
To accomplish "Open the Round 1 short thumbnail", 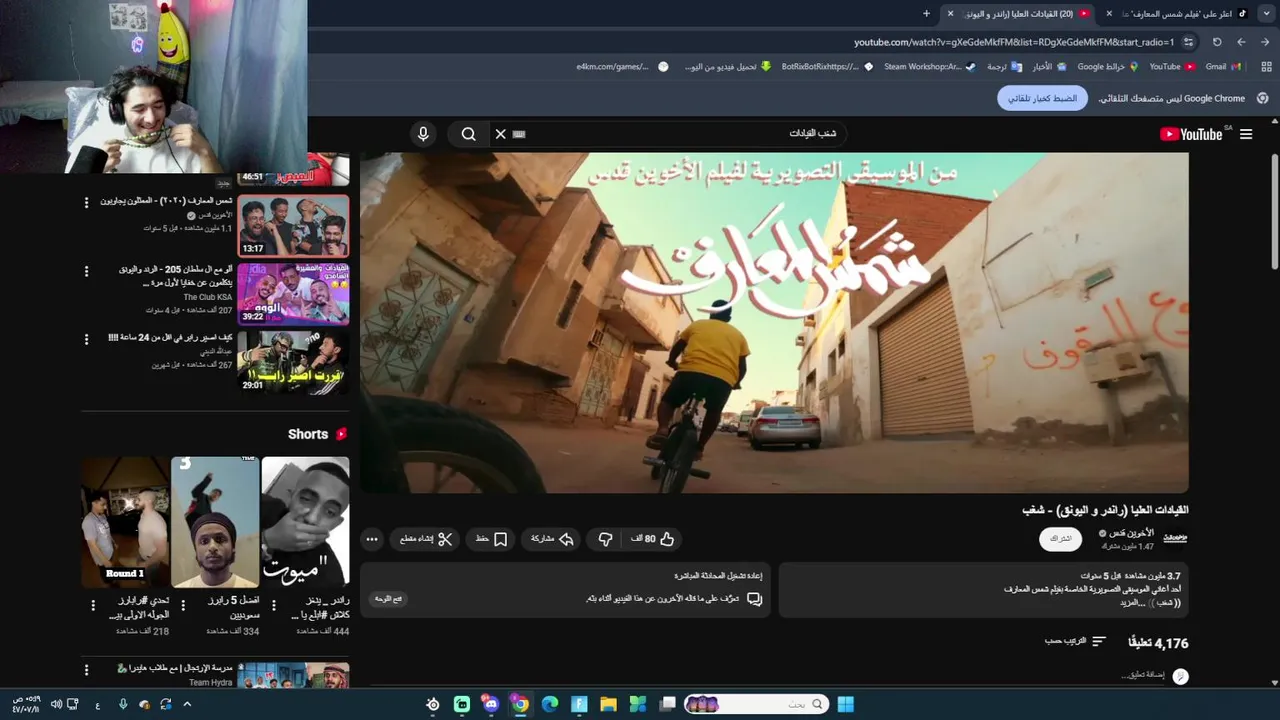I will (x=125, y=522).
